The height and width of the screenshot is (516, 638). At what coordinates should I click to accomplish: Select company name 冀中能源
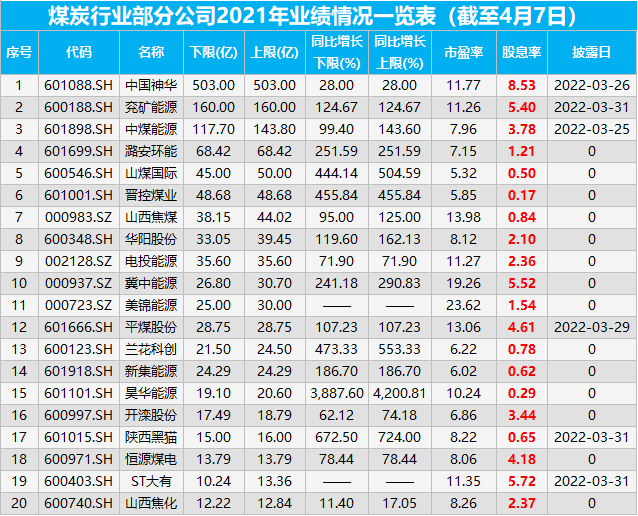click(x=151, y=283)
